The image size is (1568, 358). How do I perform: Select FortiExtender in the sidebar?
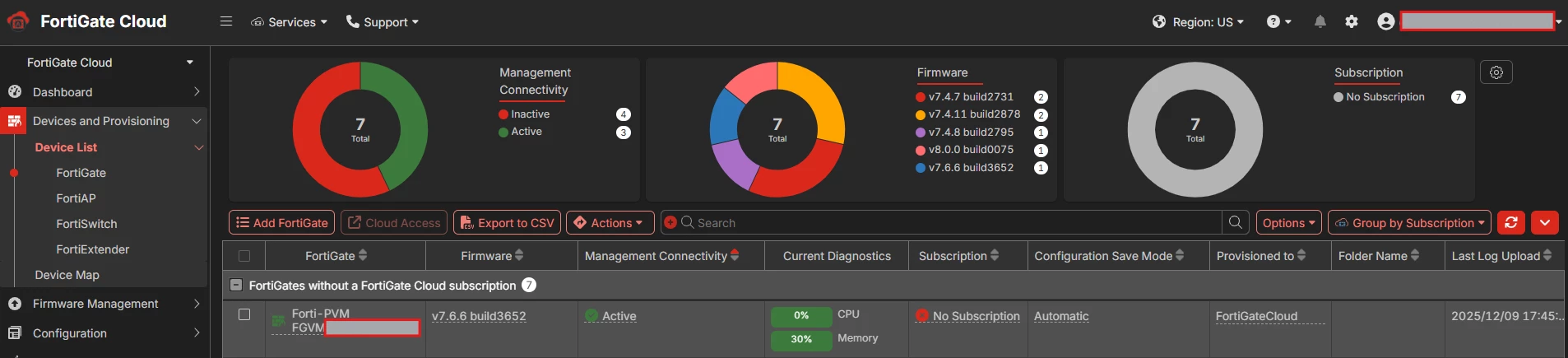92,249
